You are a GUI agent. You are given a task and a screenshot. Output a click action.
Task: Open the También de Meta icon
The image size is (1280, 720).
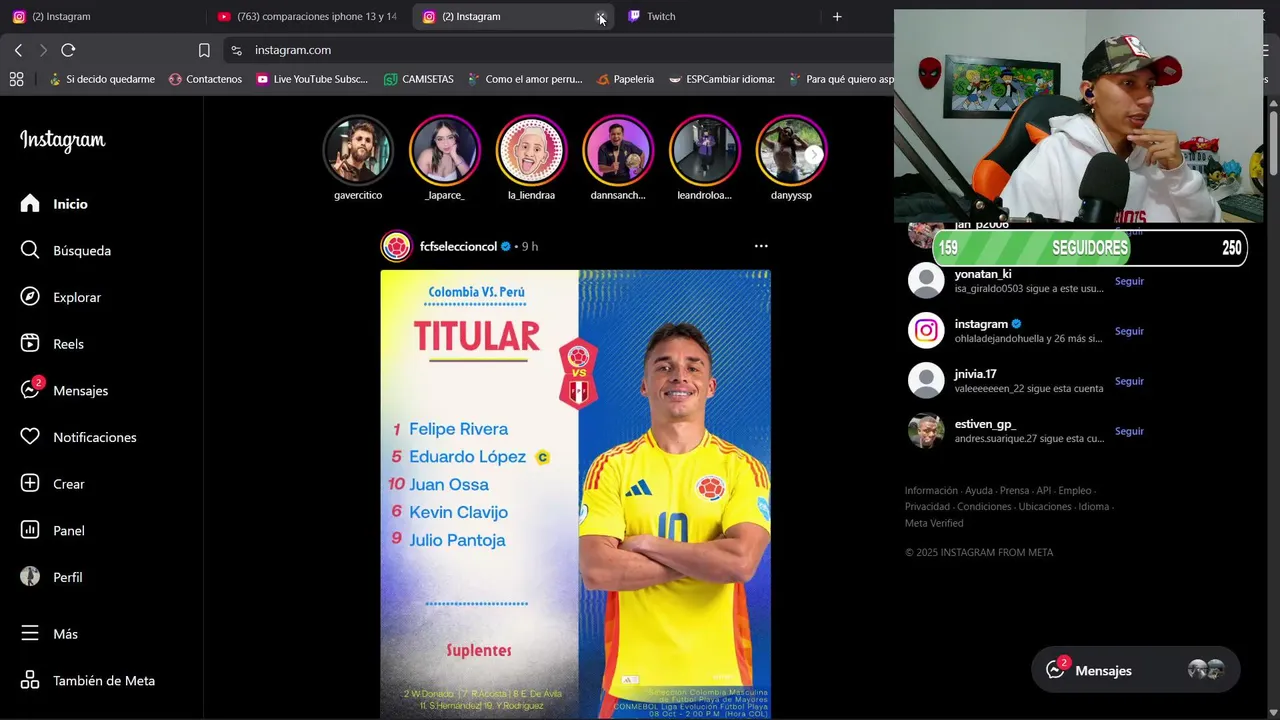30,680
